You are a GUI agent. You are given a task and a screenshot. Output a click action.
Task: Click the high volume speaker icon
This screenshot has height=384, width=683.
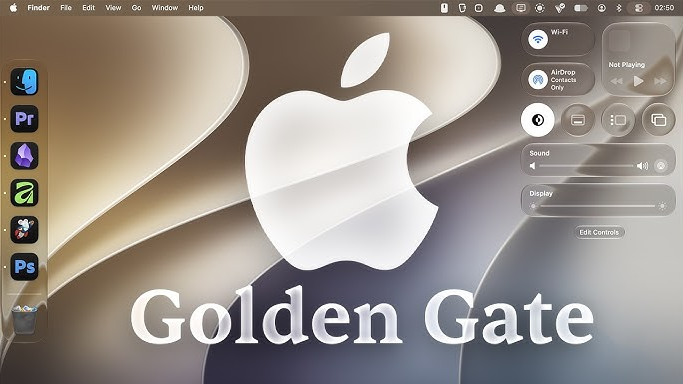pos(642,166)
